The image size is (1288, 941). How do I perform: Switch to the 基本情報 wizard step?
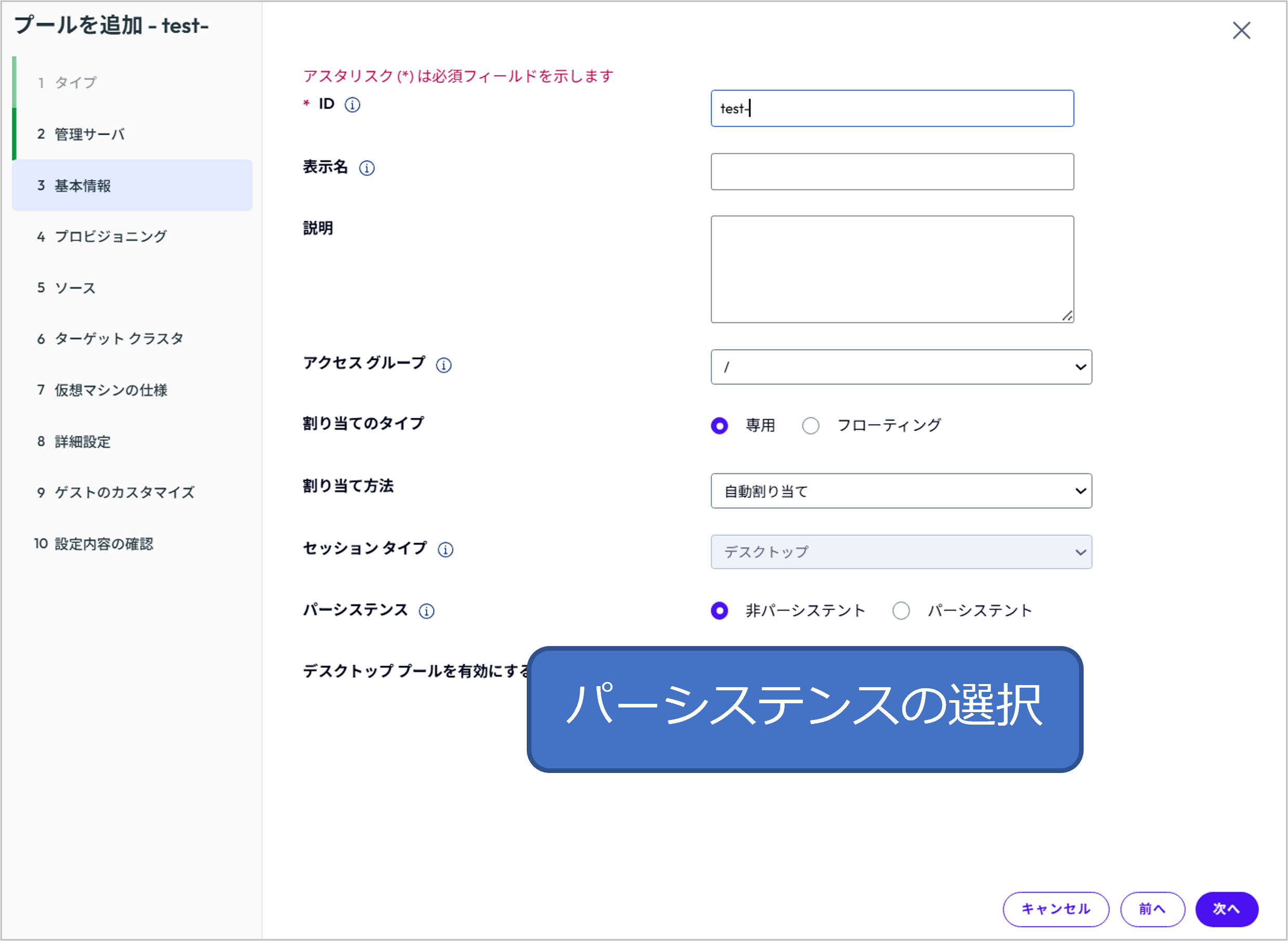tap(82, 186)
